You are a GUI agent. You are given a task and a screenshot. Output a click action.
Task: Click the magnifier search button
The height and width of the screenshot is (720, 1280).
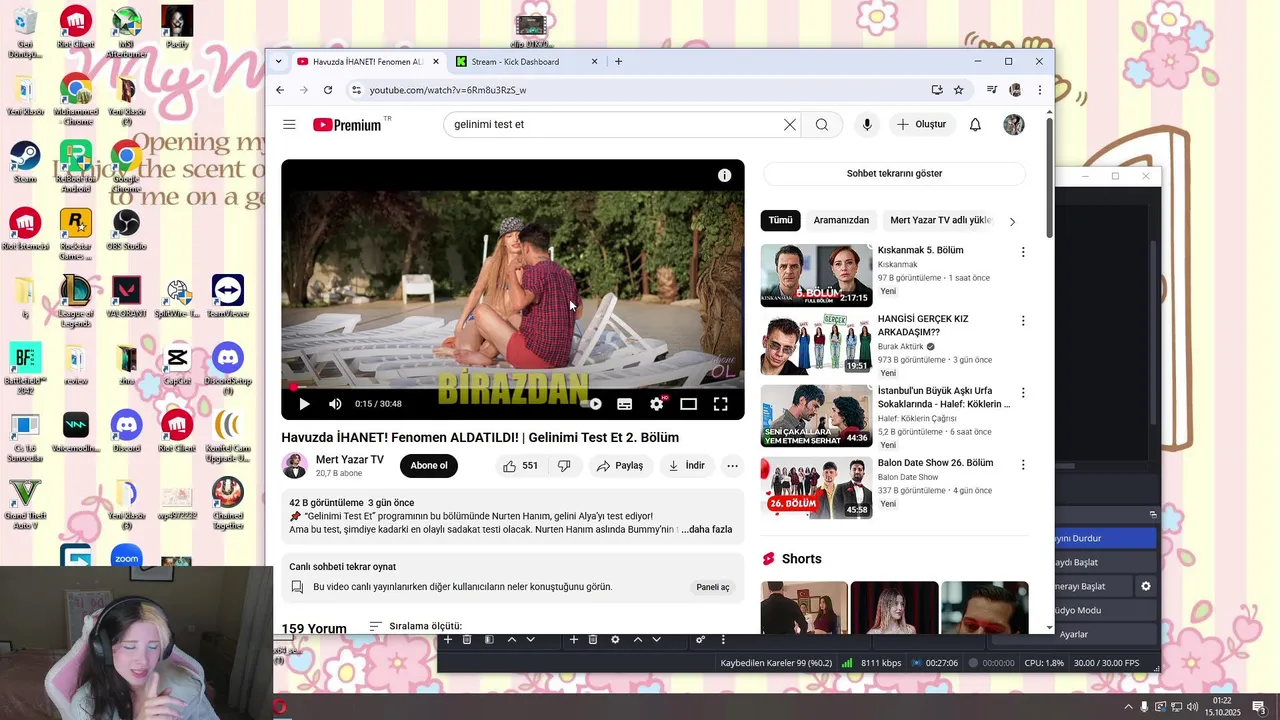(822, 125)
